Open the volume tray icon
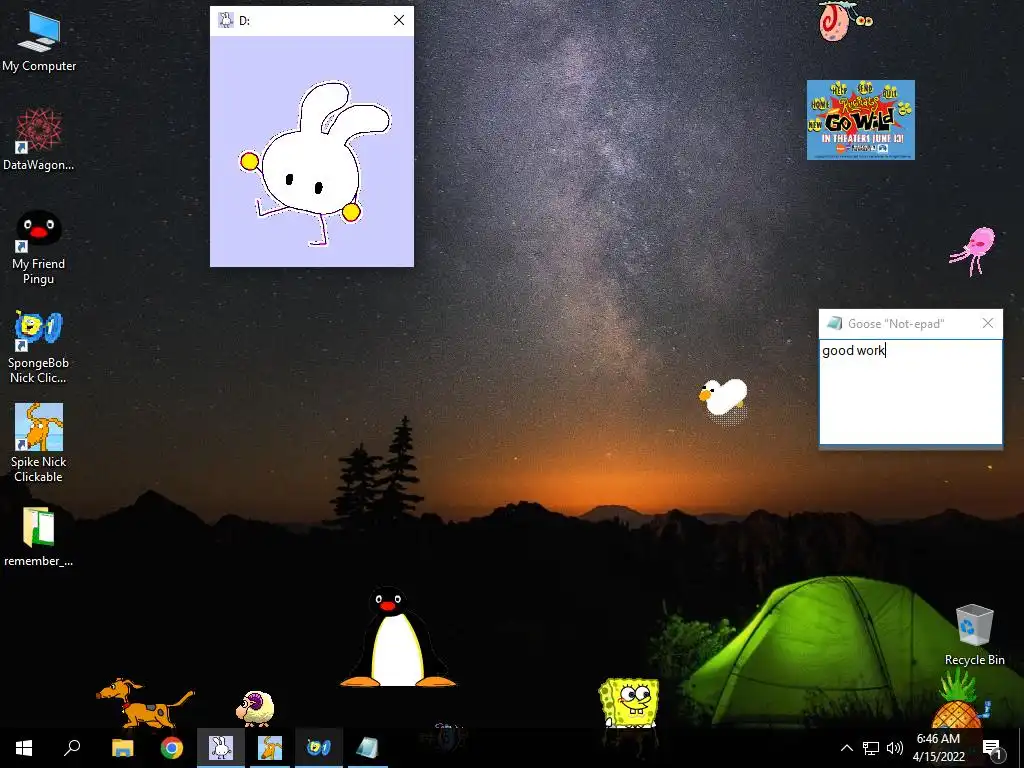1024x768 pixels. pos(895,748)
